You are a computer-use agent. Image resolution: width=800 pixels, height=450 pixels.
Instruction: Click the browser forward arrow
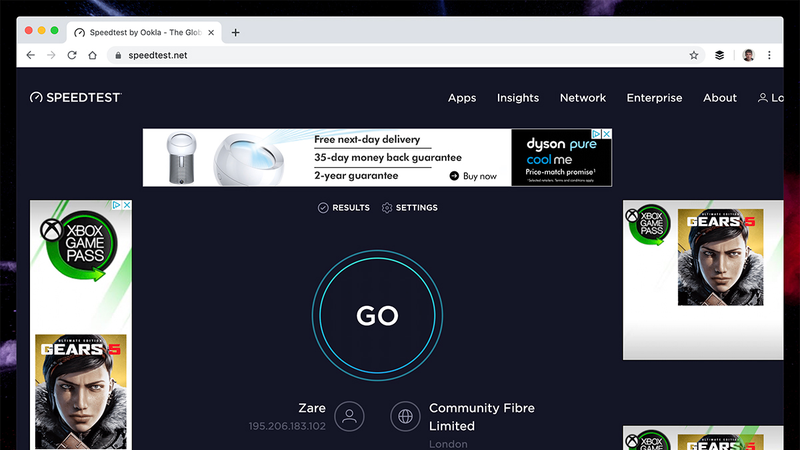51,55
